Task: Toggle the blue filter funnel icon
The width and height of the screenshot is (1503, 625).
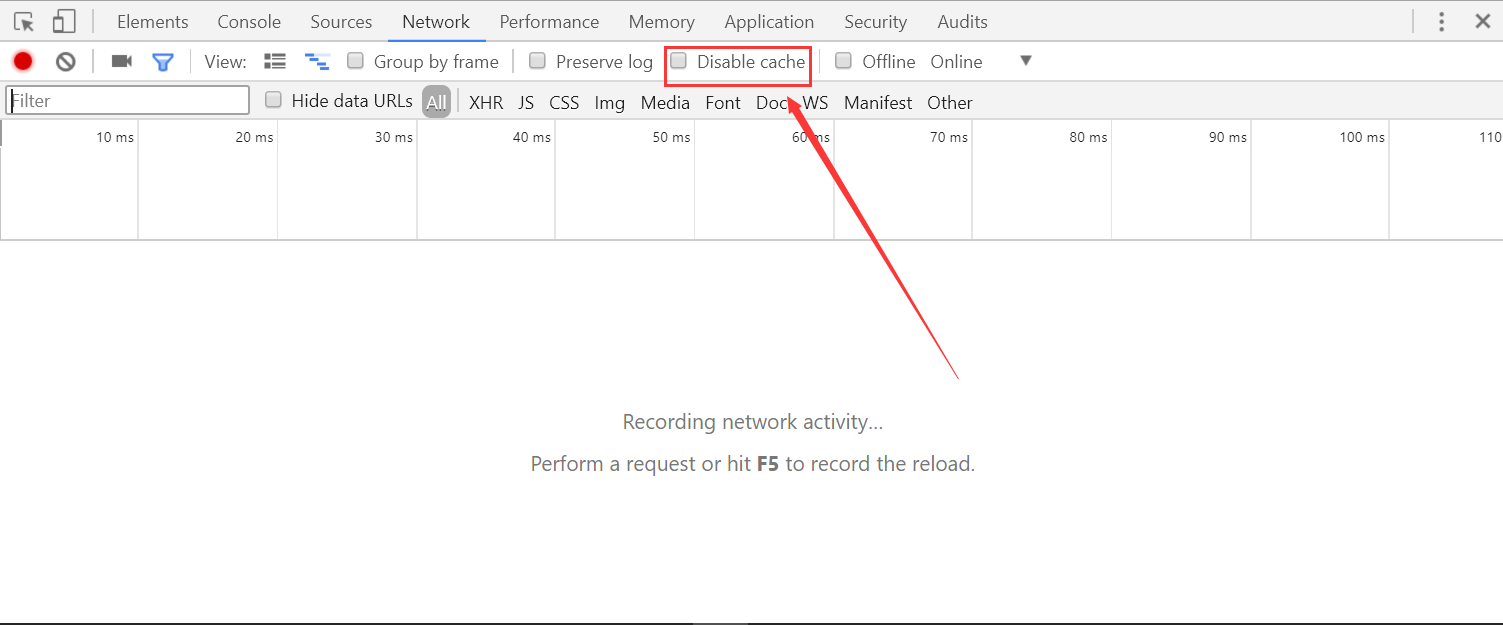Action: pyautogui.click(x=163, y=62)
